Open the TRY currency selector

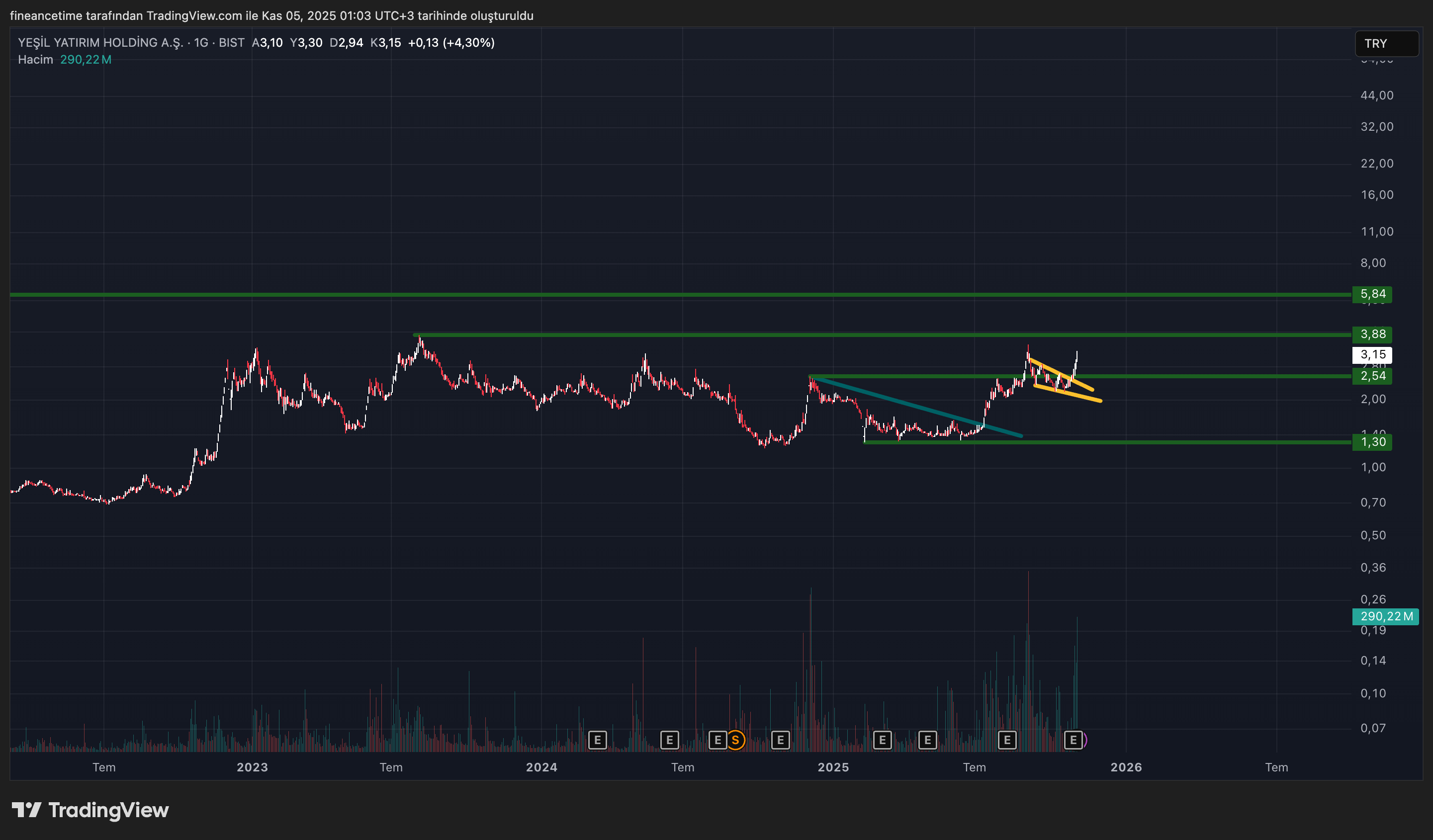click(1386, 44)
